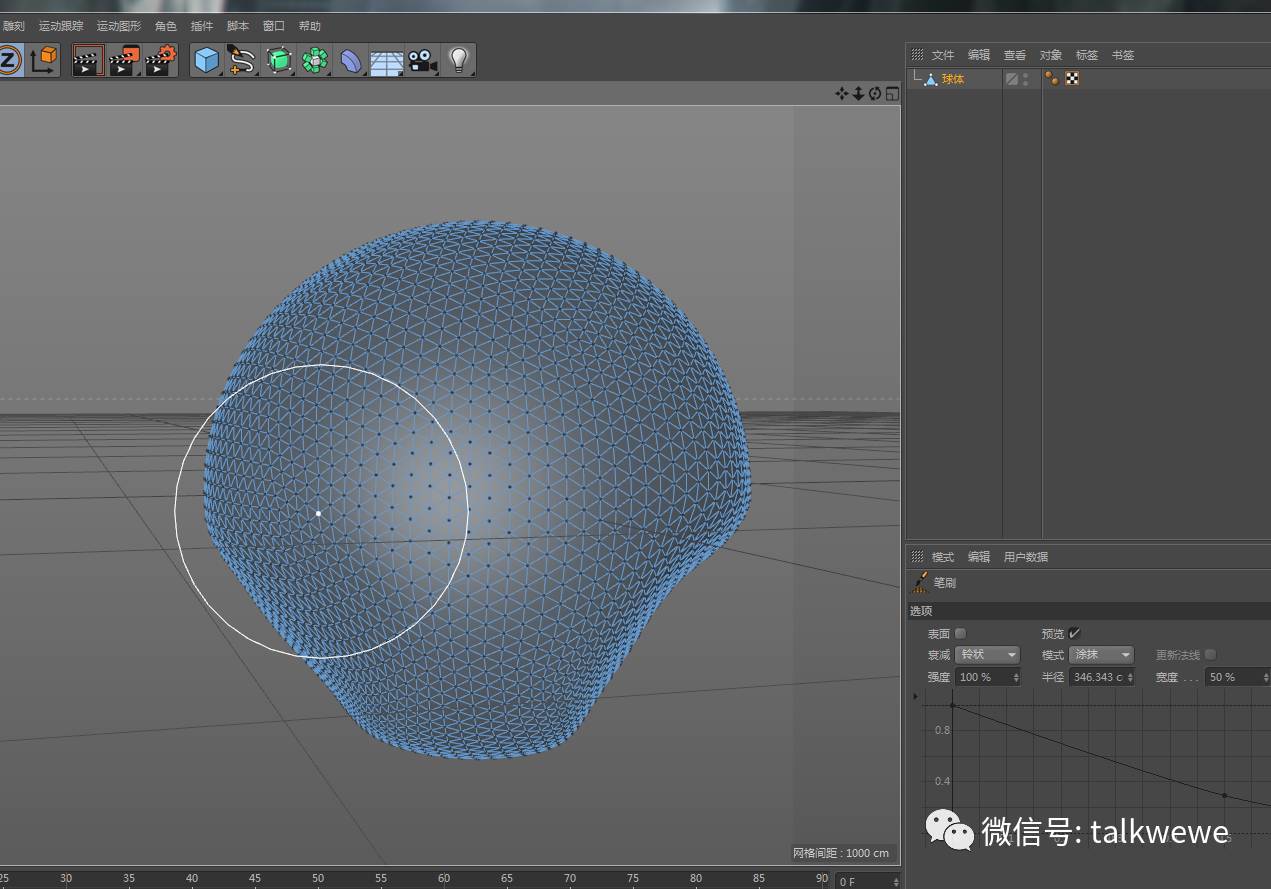This screenshot has width=1271, height=889.
Task: Open Attribute Manager 用户数据 menu
Action: coord(1026,557)
